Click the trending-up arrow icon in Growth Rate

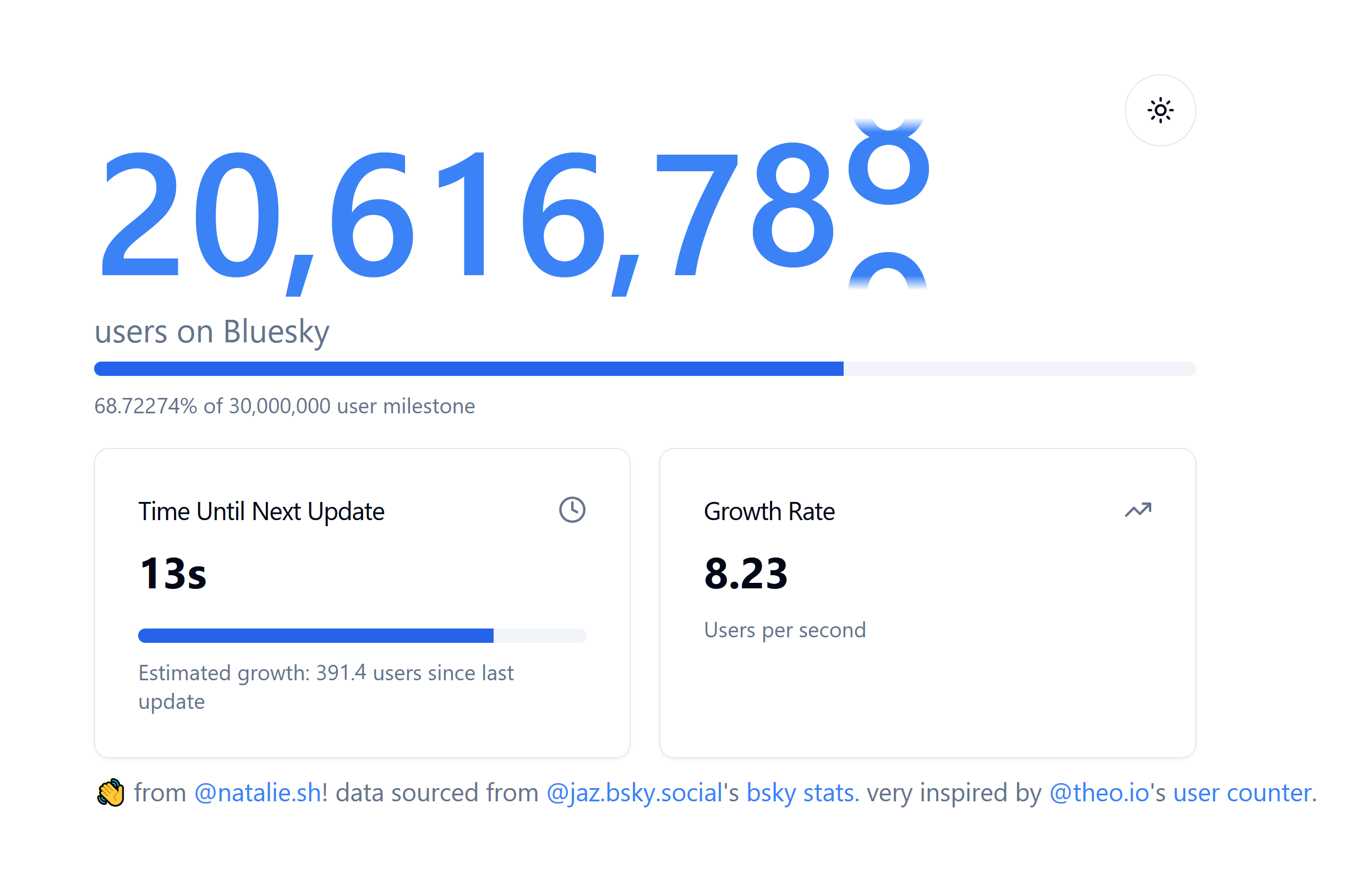tap(1138, 510)
